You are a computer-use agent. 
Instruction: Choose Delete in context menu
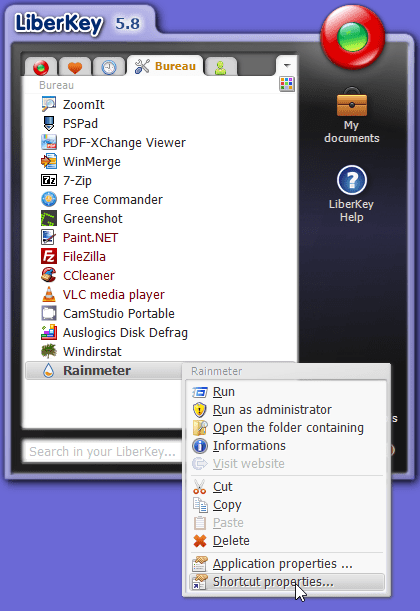coord(288,541)
